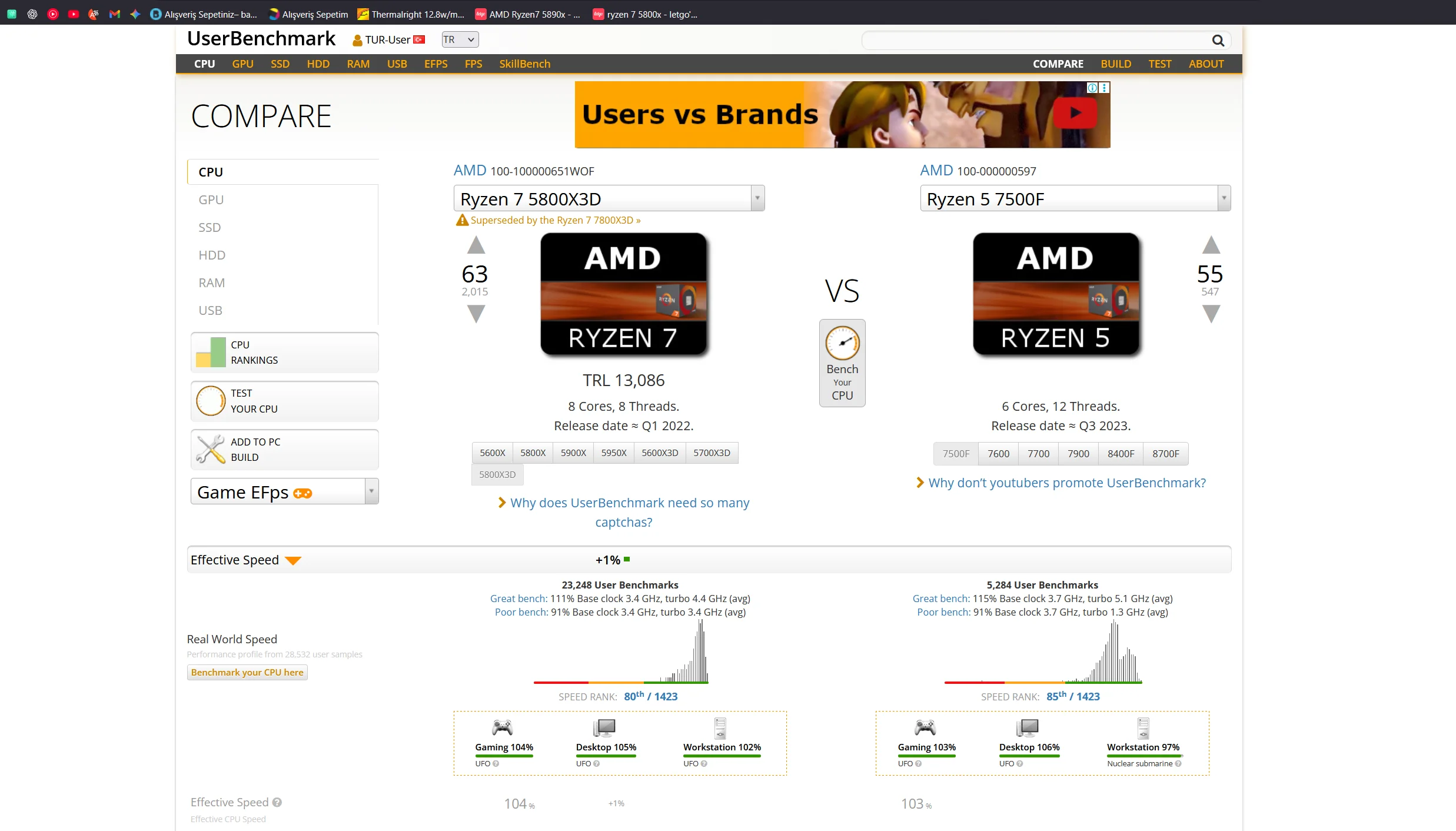Click the search magnifier icon
The width and height of the screenshot is (1456, 831).
(1218, 40)
